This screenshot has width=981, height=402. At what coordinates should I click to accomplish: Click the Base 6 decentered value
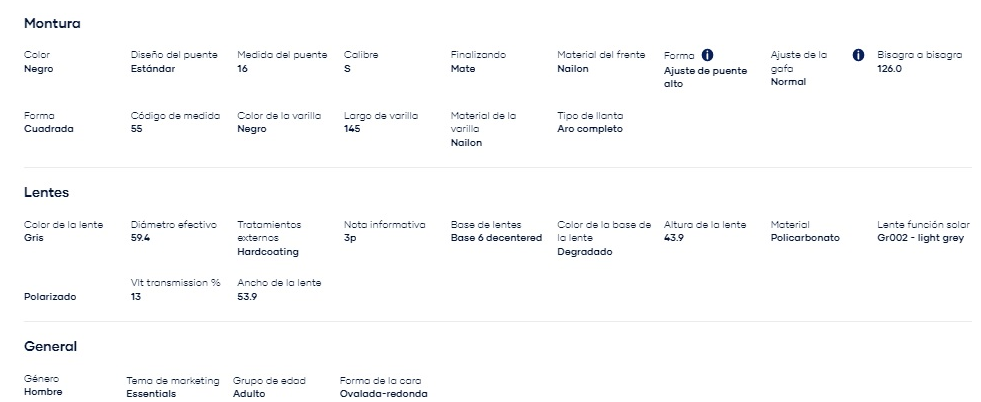click(x=496, y=238)
